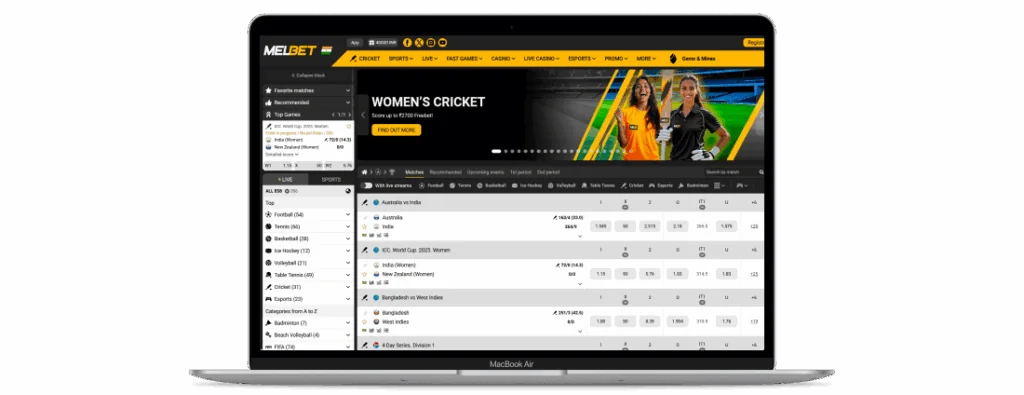Filter matches by Tennis in top bar

click(x=460, y=185)
